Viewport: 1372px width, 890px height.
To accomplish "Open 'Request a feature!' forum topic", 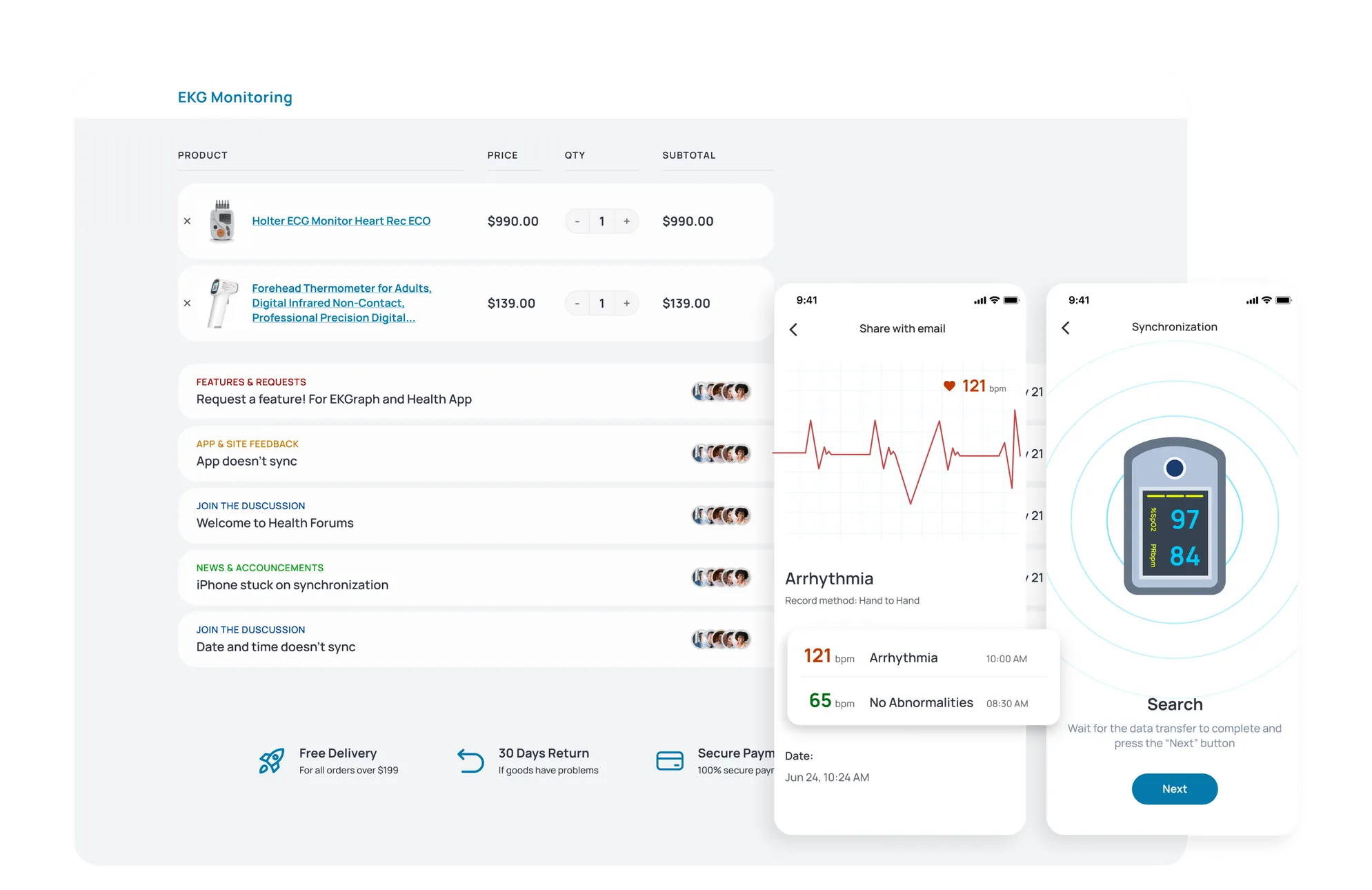I will click(334, 399).
